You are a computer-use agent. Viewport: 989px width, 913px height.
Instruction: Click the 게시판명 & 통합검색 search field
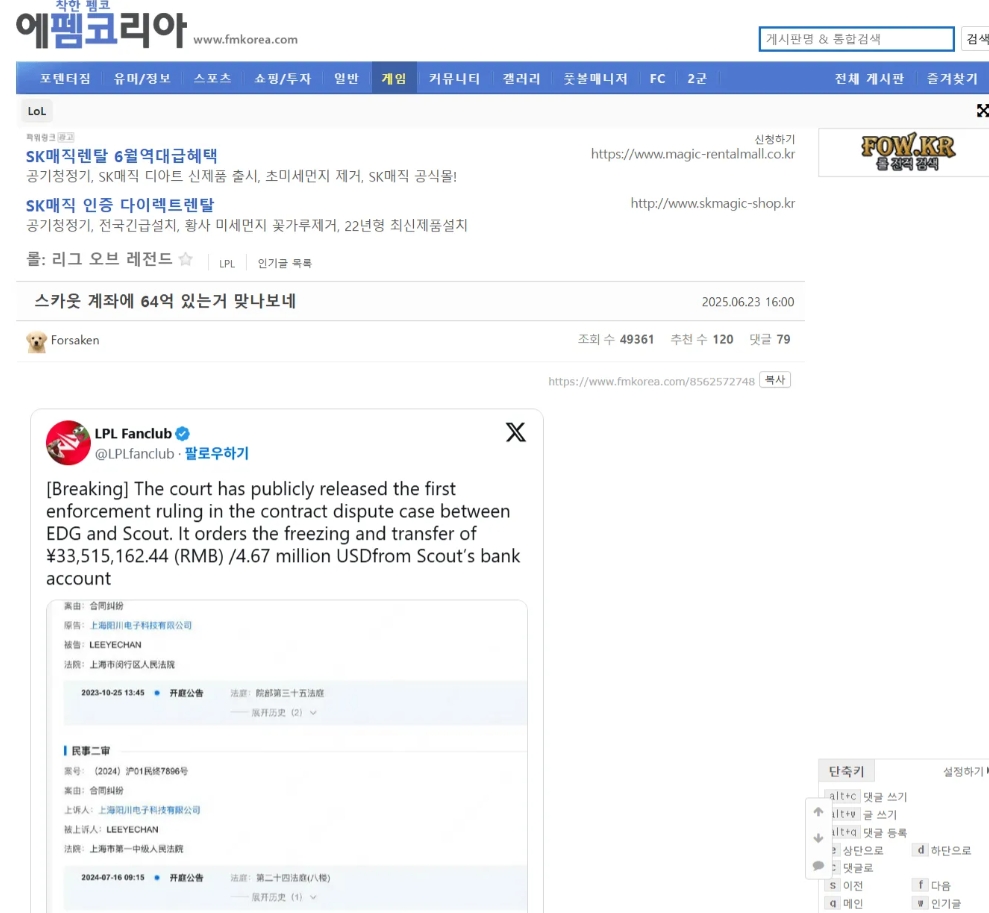(856, 39)
